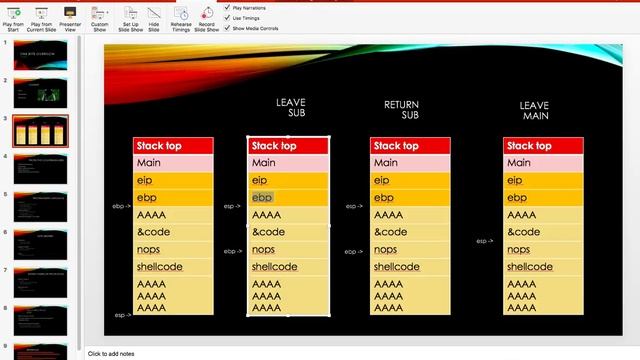Click the LEAVE MAIN heading text
This screenshot has height=360, width=640.
click(534, 111)
